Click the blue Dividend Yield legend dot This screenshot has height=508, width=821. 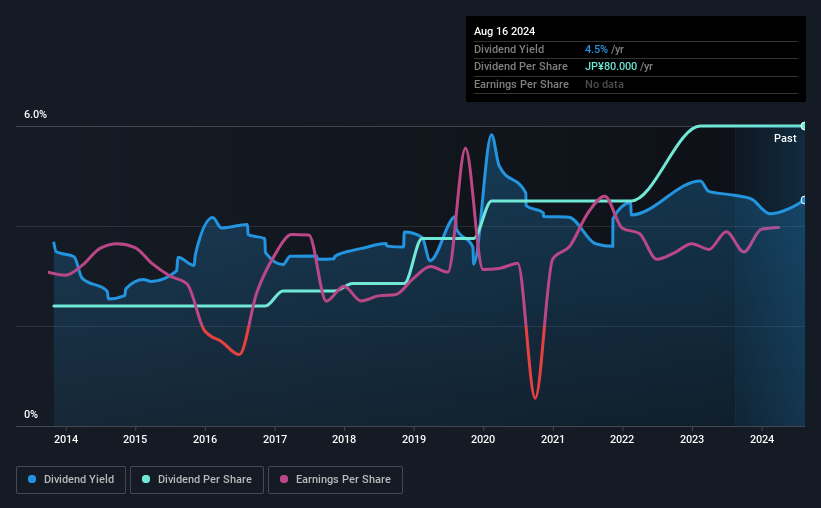point(32,479)
